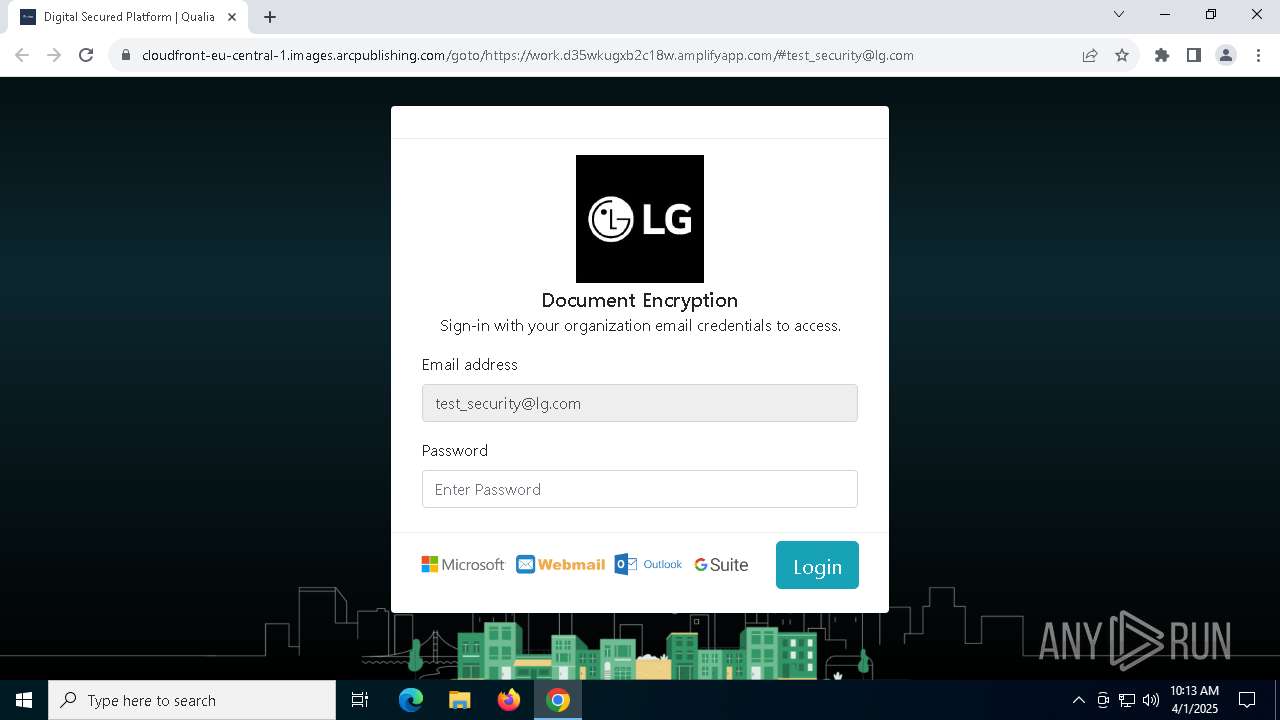
Task: Show hidden system tray icons
Action: [x=1078, y=700]
